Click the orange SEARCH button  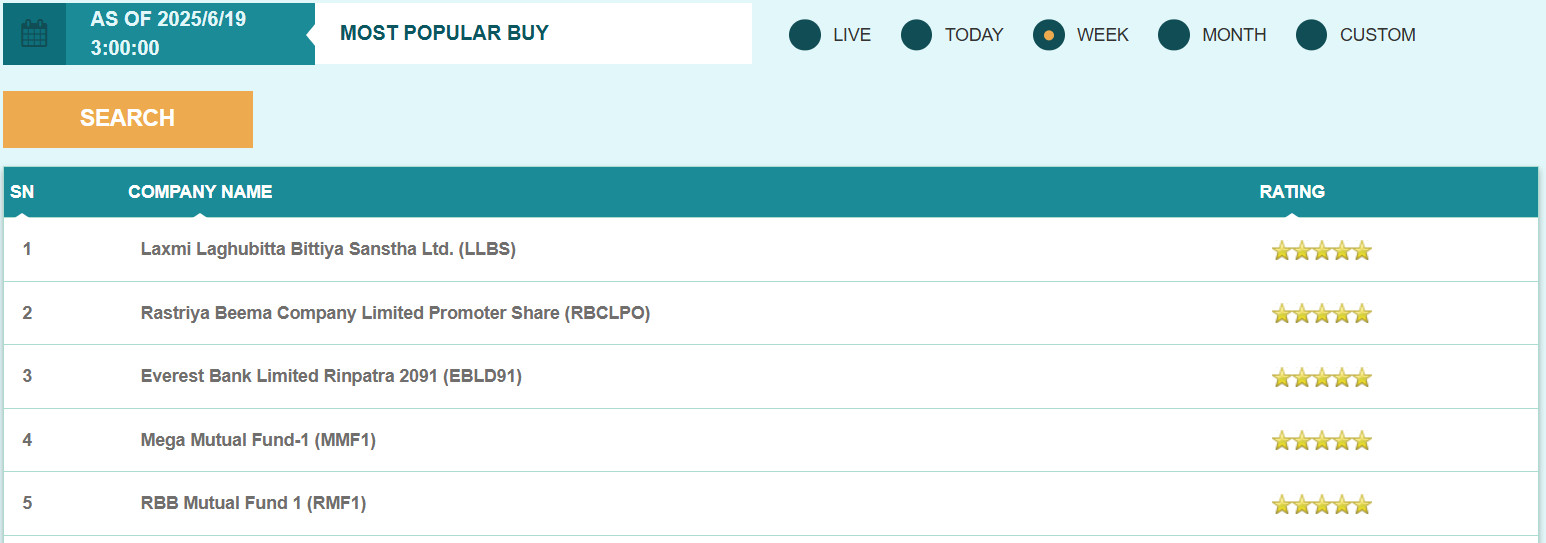[128, 119]
